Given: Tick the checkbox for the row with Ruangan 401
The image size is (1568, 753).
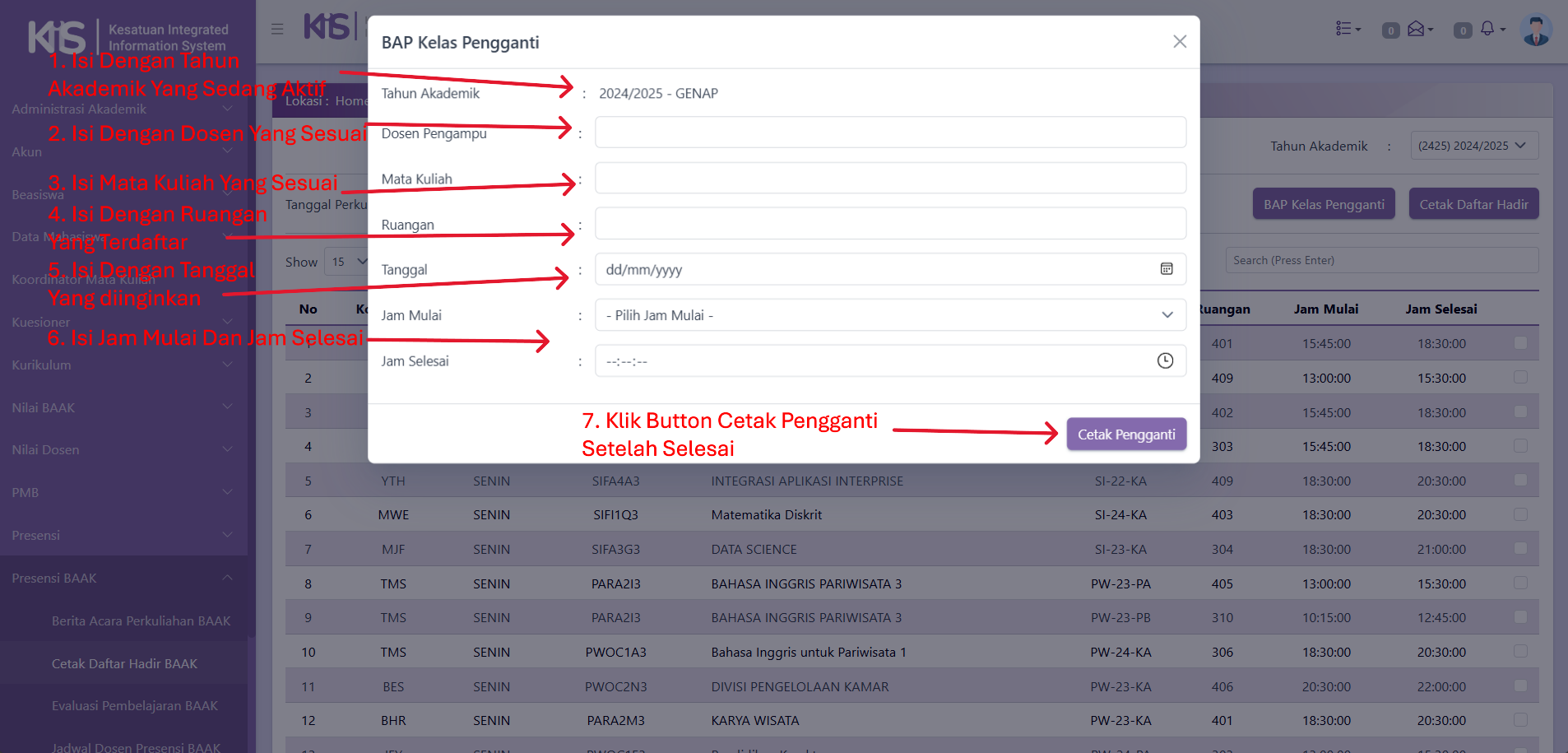Looking at the screenshot, I should click(1520, 343).
